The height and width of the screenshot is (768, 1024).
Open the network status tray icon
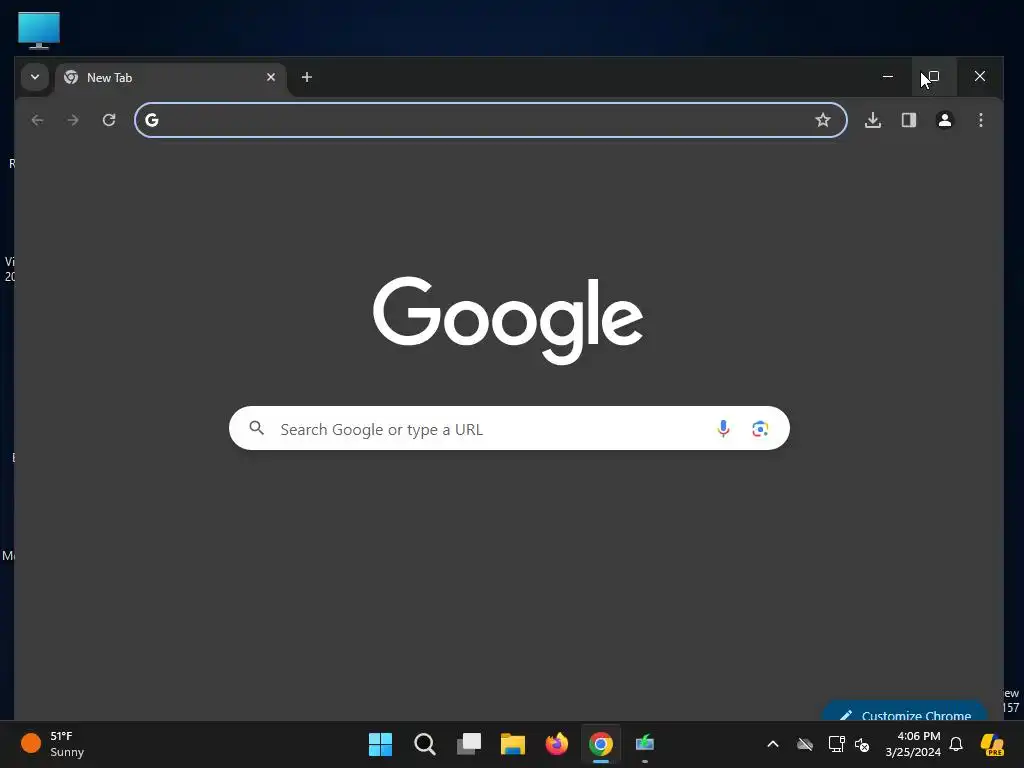pos(836,744)
